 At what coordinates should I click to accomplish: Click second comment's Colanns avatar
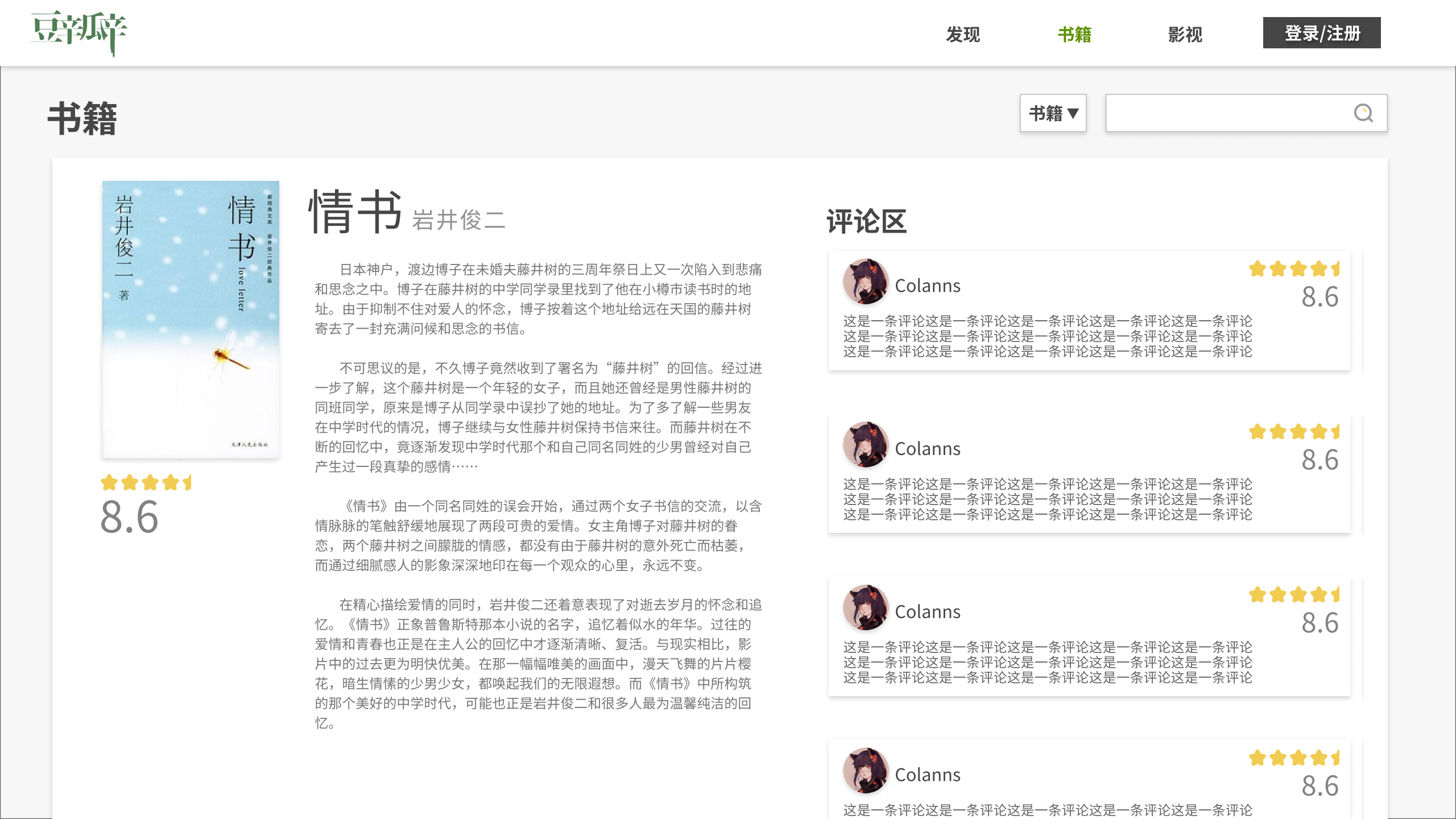865,445
